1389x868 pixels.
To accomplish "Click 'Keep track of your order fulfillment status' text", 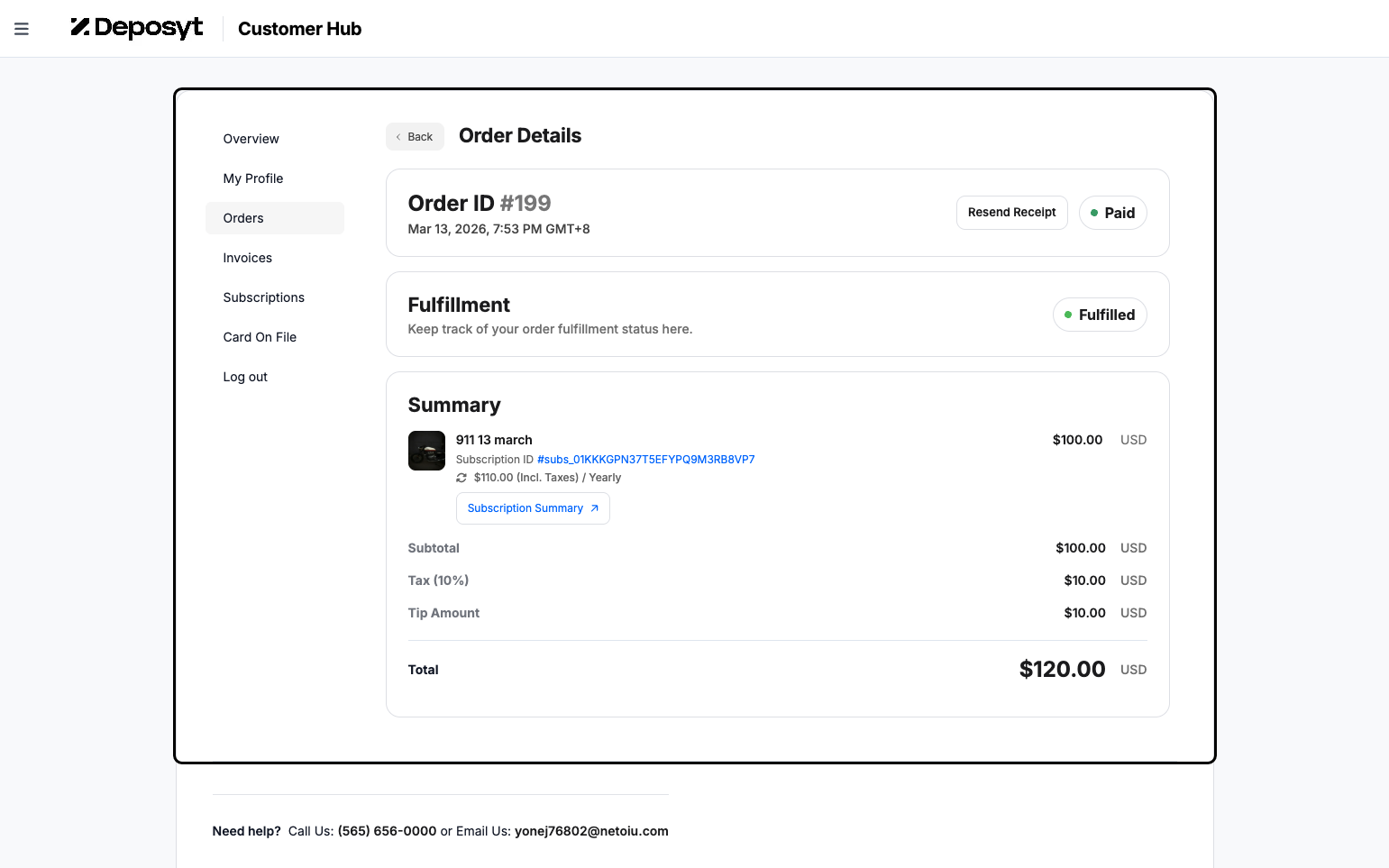I will point(550,329).
